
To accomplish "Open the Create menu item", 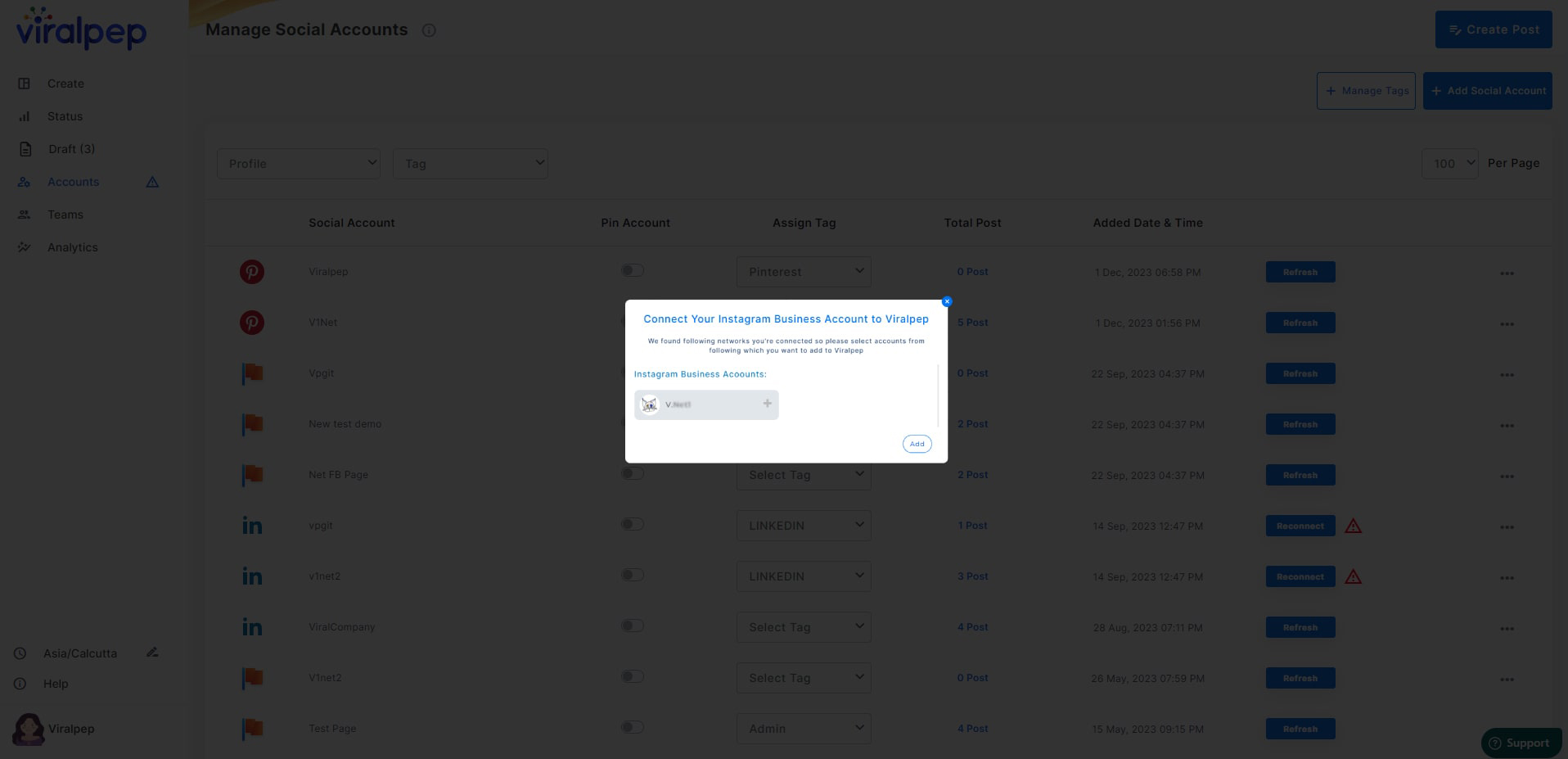I will click(x=65, y=84).
